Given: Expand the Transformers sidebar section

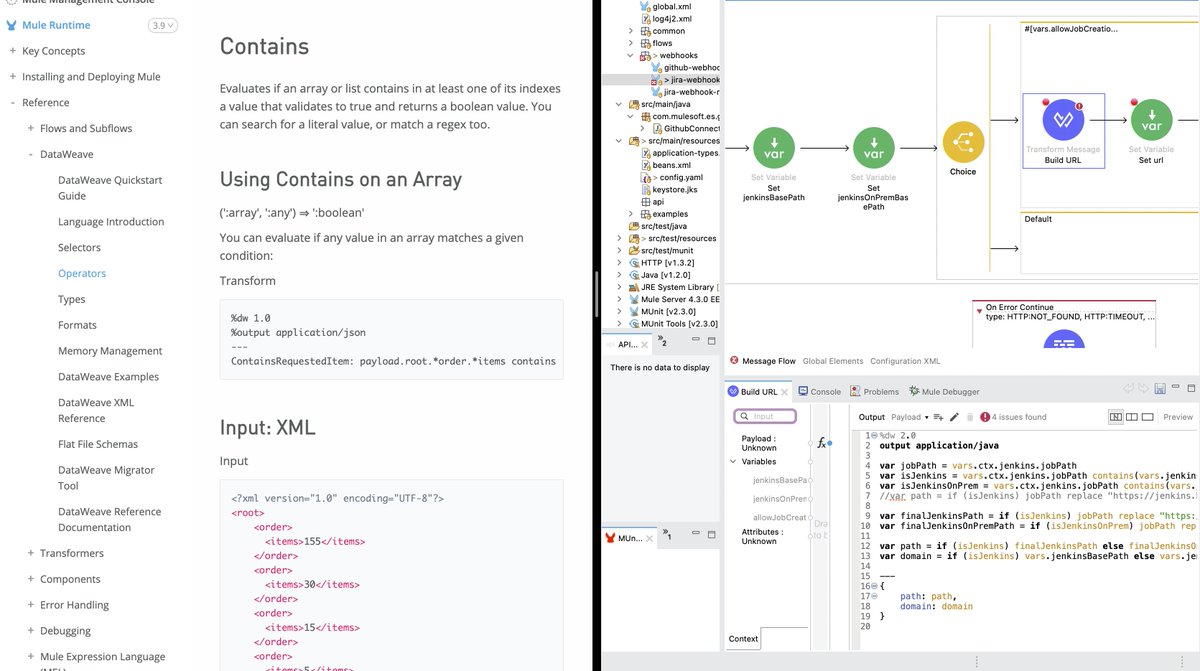Looking at the screenshot, I should (x=31, y=553).
